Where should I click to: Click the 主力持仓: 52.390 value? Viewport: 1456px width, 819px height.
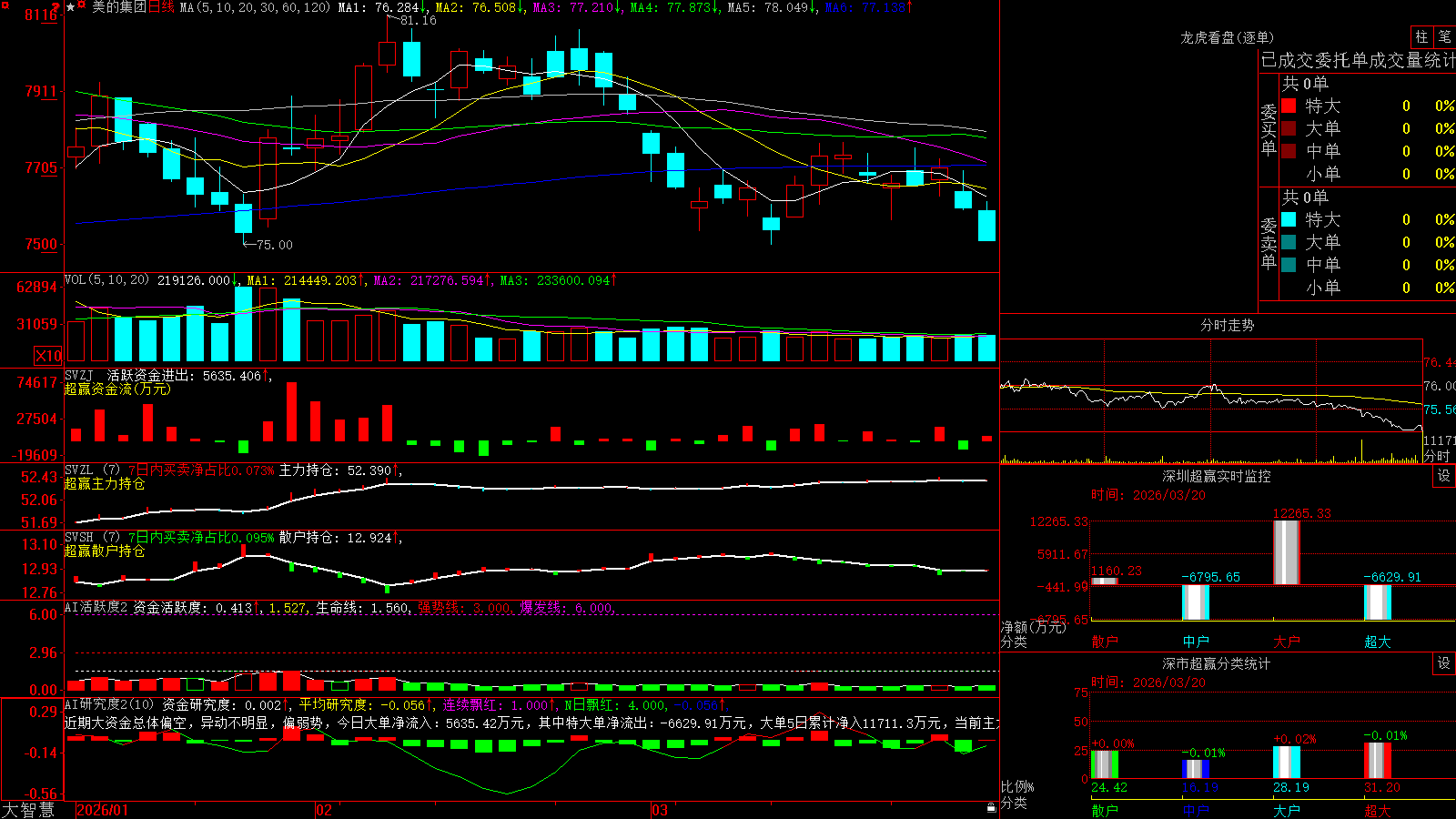coord(339,470)
